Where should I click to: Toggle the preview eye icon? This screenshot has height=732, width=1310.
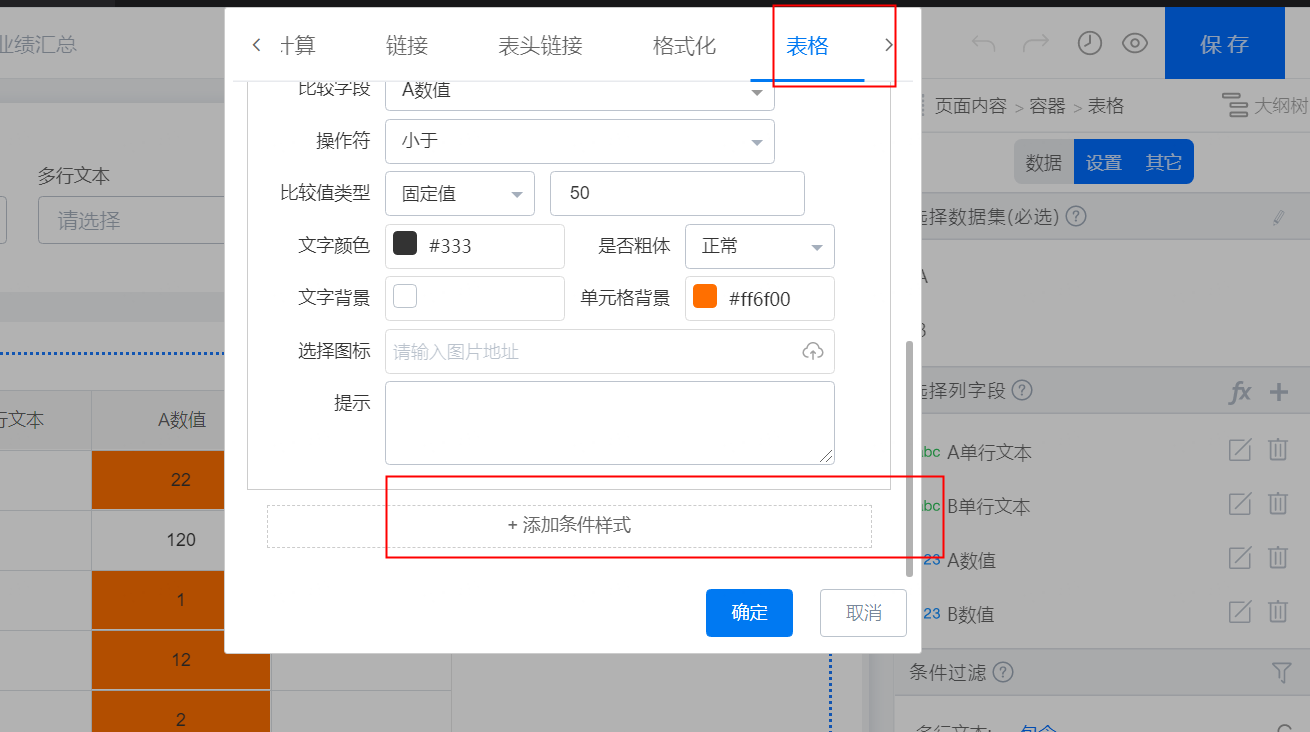pyautogui.click(x=1134, y=43)
